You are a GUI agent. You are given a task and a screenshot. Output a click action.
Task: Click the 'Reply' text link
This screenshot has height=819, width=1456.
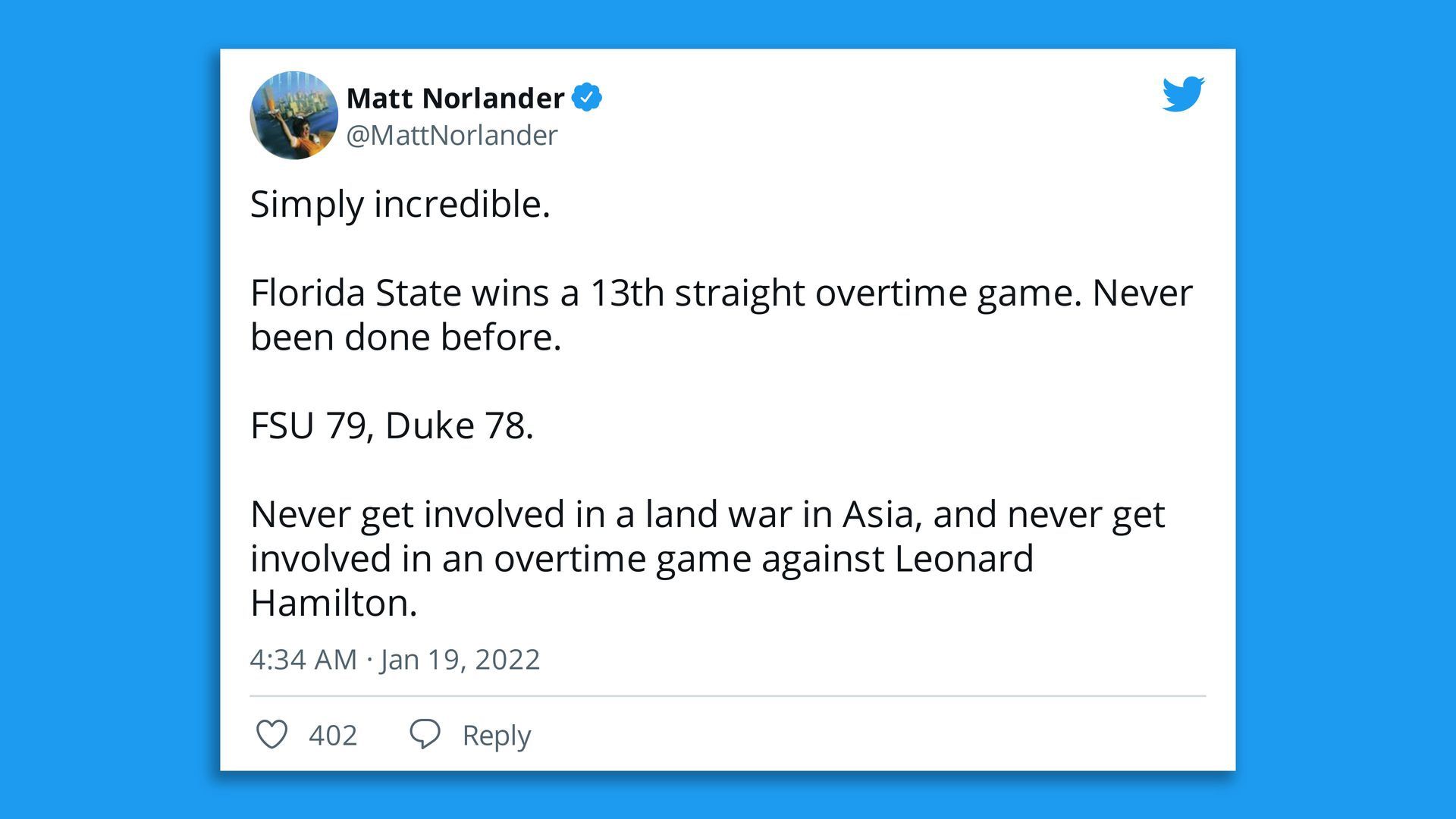[x=496, y=733]
